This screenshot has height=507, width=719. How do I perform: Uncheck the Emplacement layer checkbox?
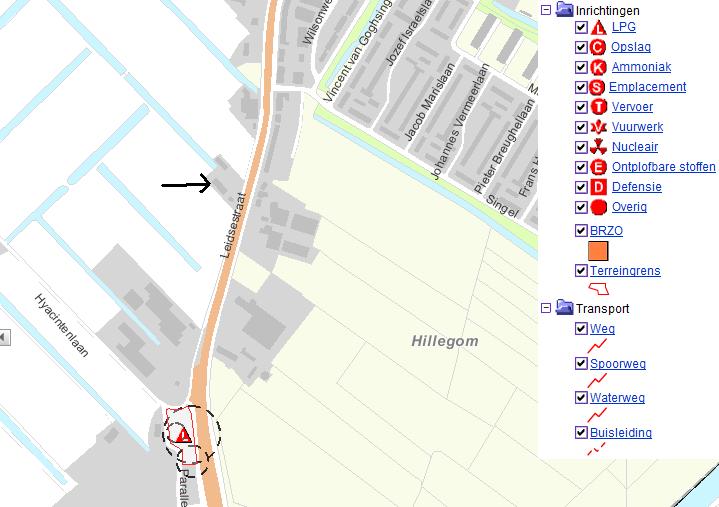click(581, 87)
